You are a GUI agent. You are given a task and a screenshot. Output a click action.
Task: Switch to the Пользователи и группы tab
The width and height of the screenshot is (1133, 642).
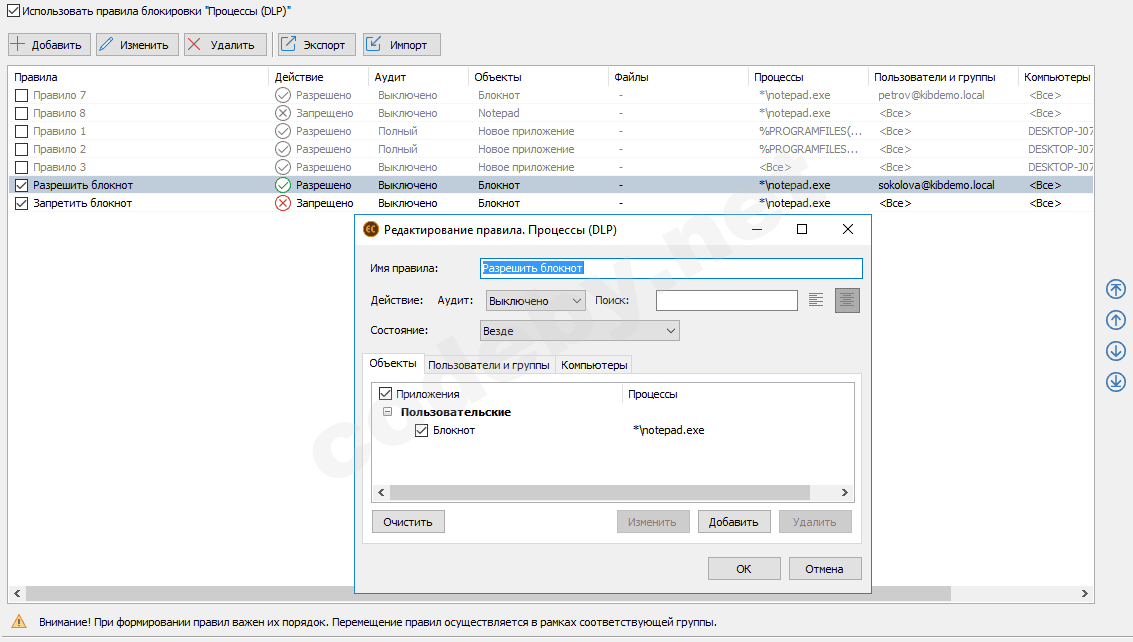488,365
